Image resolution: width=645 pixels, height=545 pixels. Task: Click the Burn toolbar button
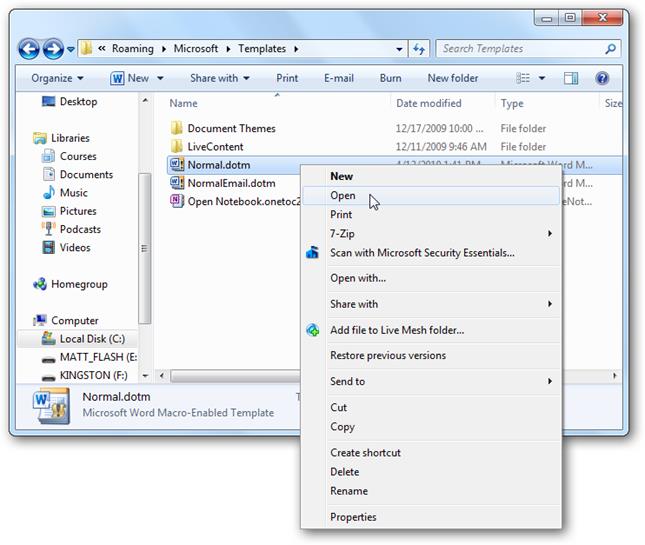(391, 78)
